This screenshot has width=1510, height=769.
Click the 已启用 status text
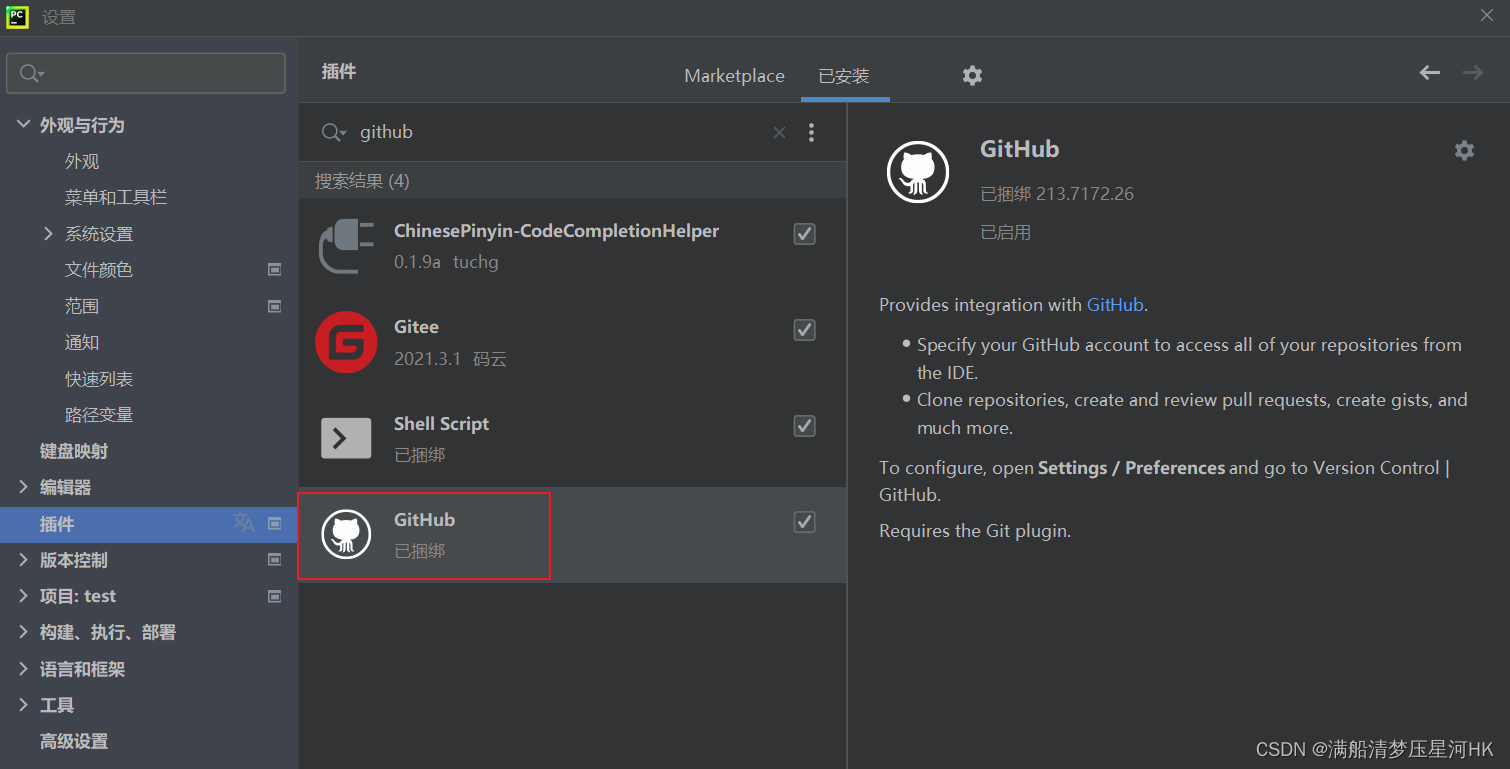(x=1005, y=233)
